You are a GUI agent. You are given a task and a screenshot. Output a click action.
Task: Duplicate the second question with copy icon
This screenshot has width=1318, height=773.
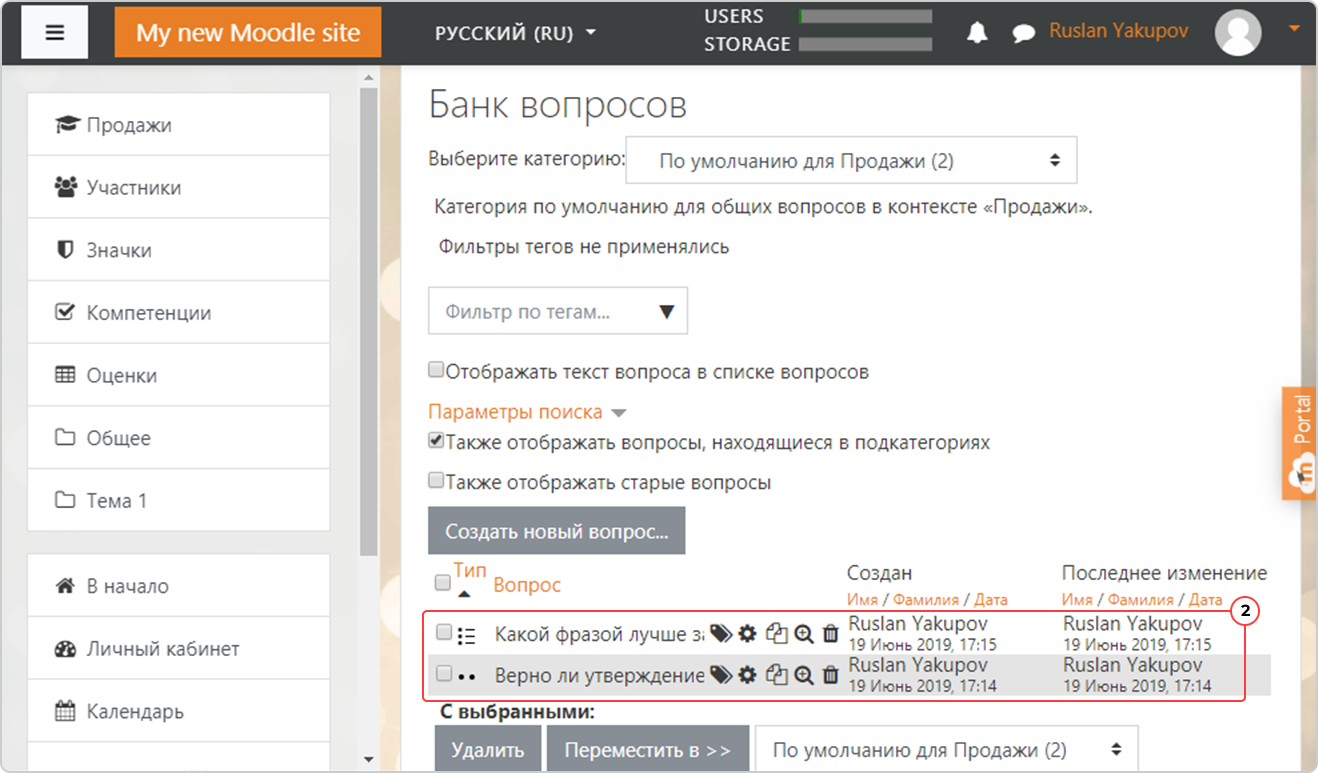(776, 675)
